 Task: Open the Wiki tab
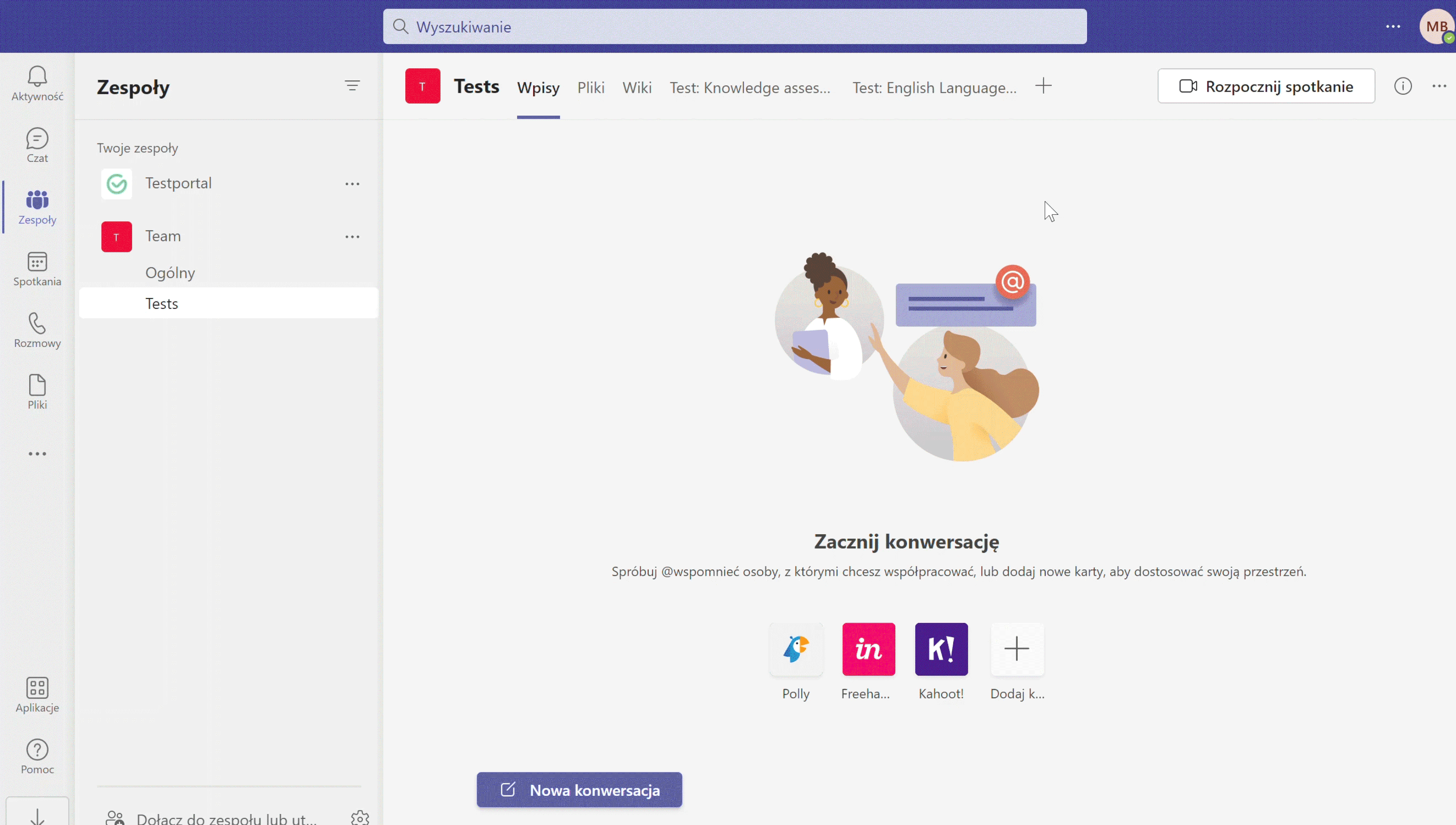(637, 88)
